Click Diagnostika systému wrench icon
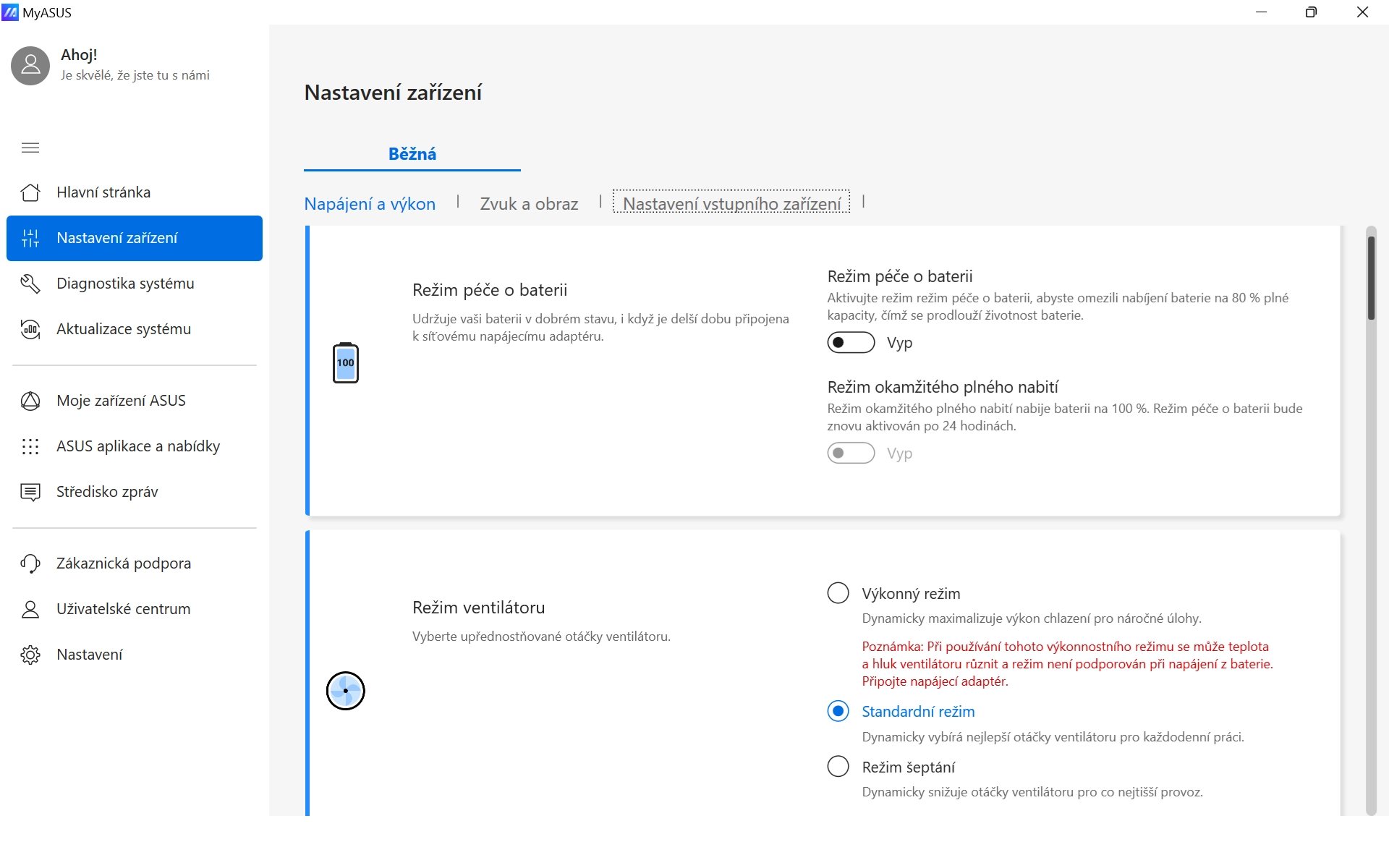This screenshot has width=1389, height=868. pyautogui.click(x=30, y=284)
